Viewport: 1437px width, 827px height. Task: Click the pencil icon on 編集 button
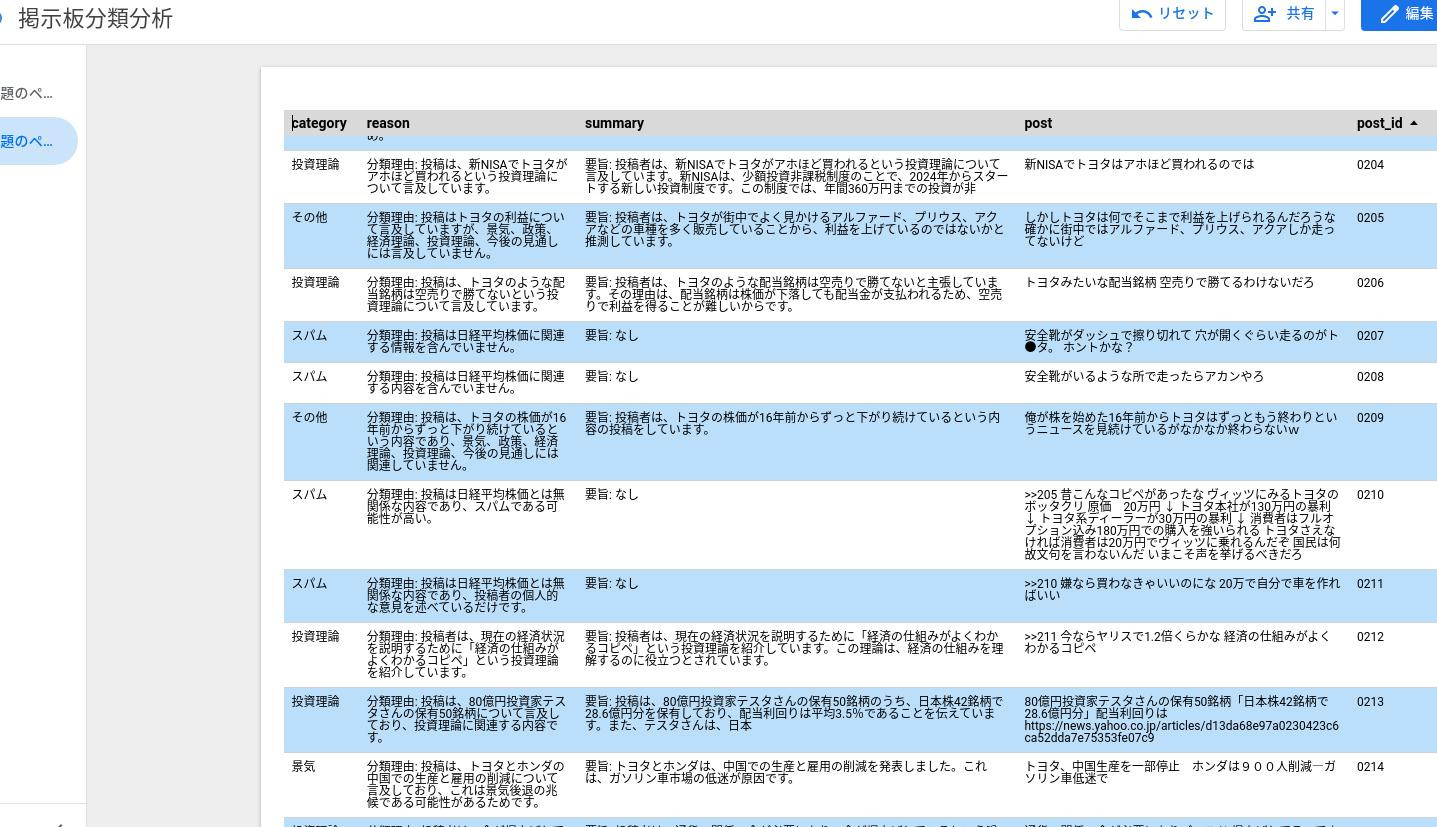1389,14
